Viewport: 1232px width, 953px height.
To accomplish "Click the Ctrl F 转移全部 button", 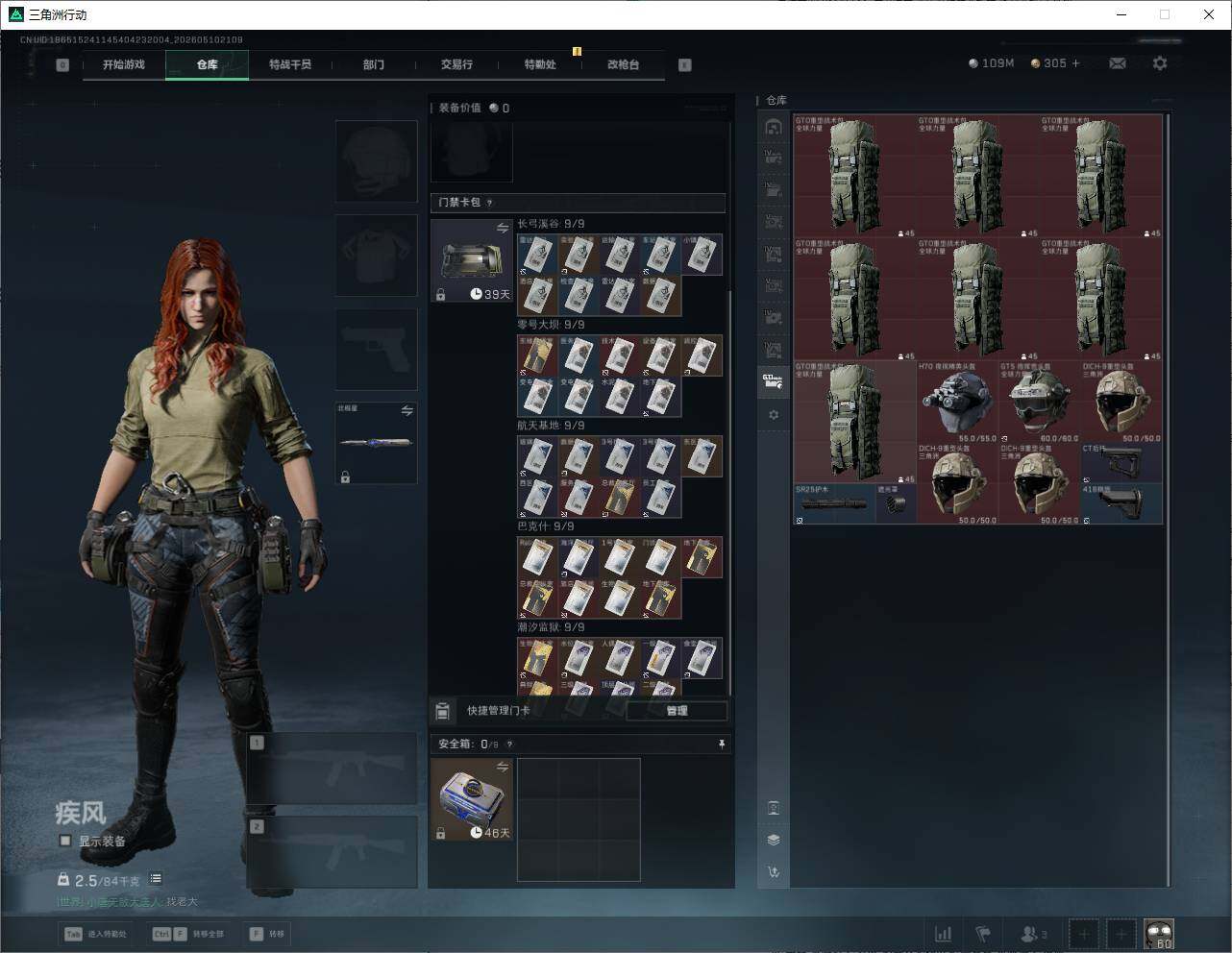I will (x=189, y=934).
